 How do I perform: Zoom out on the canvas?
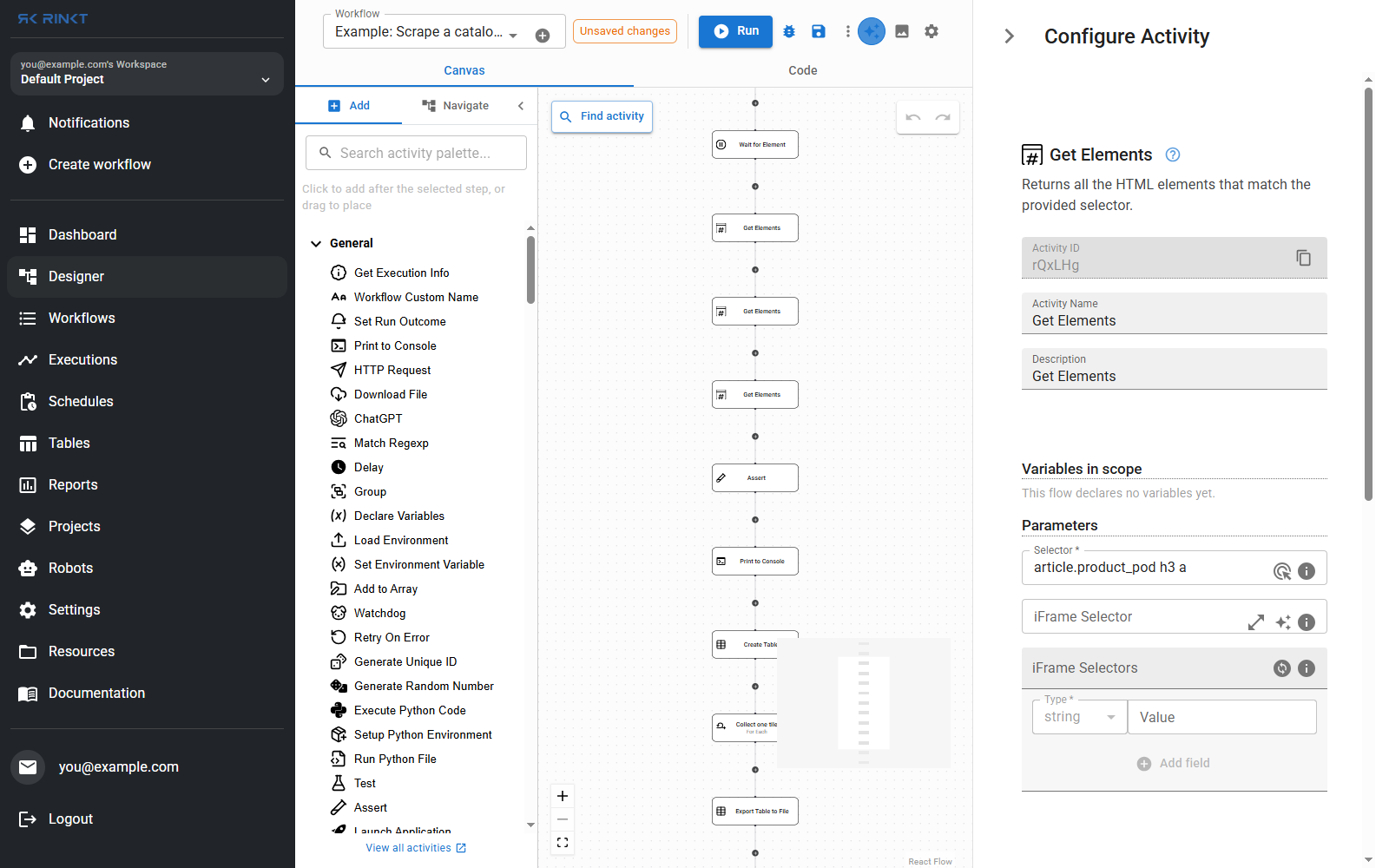[563, 819]
